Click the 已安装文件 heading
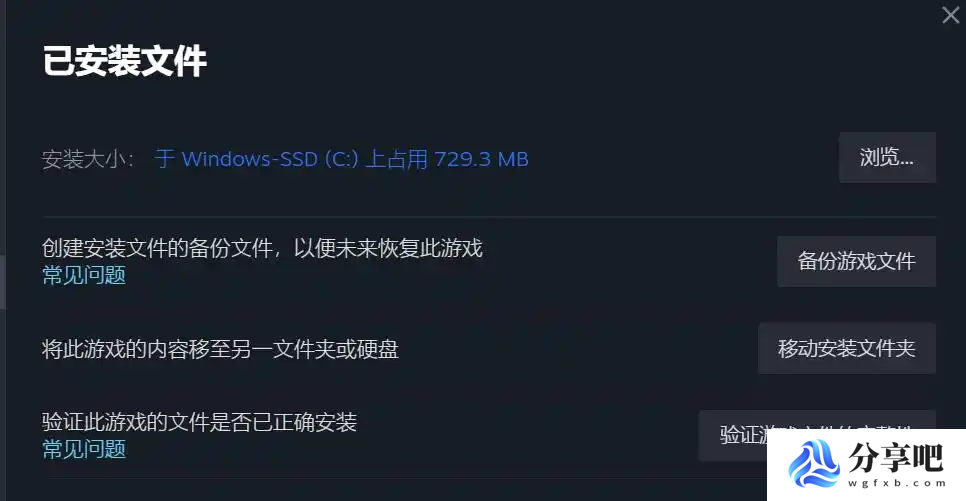This screenshot has height=501, width=966. [x=124, y=60]
